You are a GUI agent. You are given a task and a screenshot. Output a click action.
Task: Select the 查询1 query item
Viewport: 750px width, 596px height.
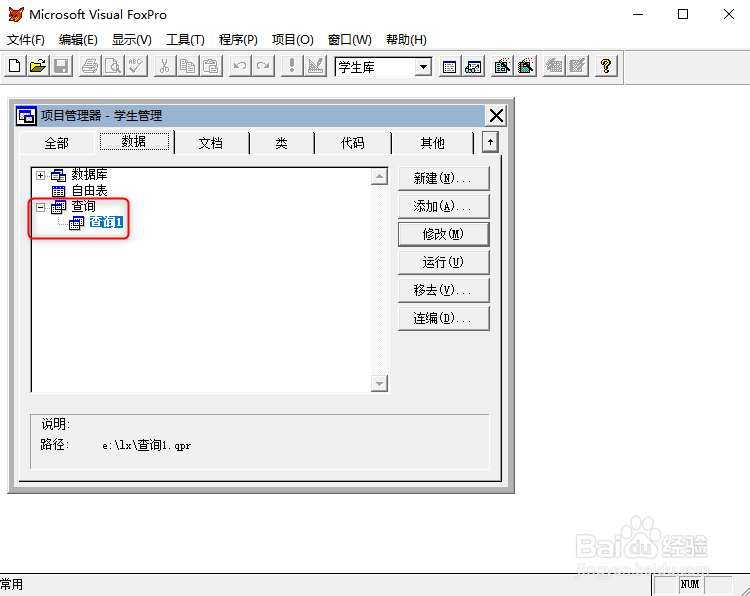click(106, 222)
